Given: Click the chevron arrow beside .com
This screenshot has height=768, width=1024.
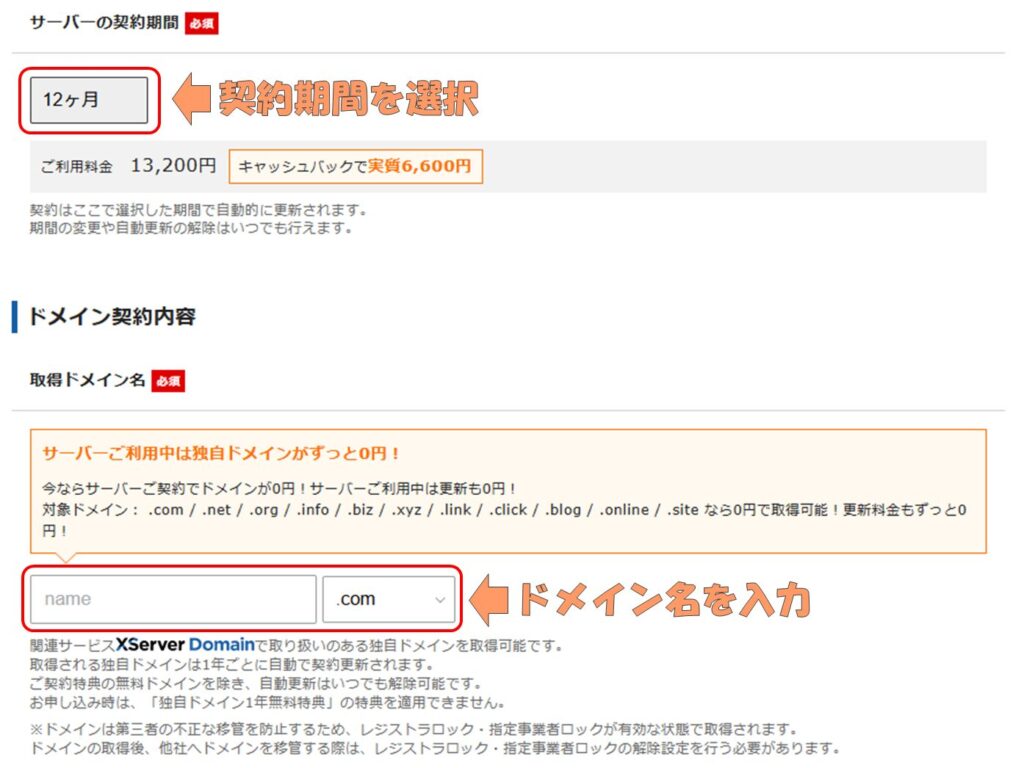Looking at the screenshot, I should pos(439,600).
